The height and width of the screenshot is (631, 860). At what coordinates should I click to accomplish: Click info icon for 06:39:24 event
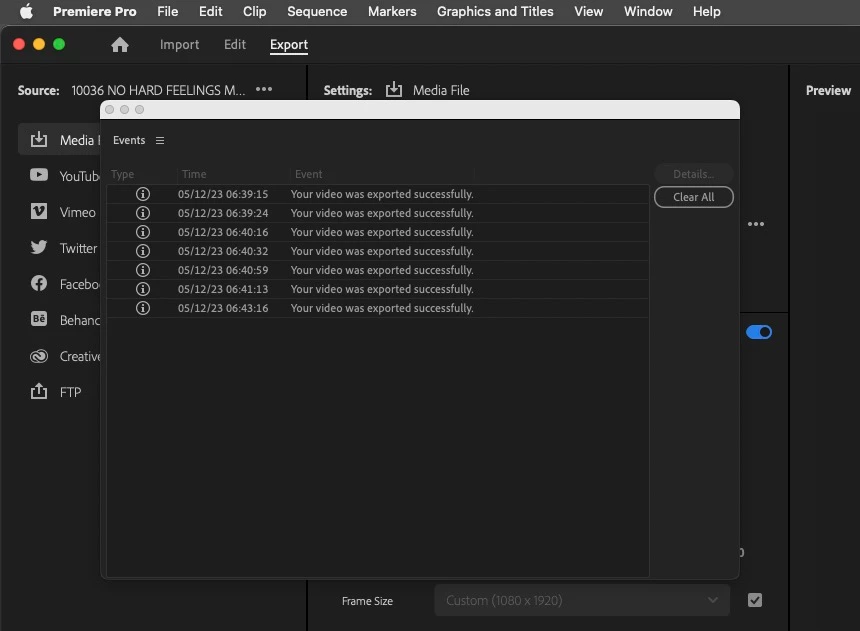click(x=143, y=213)
